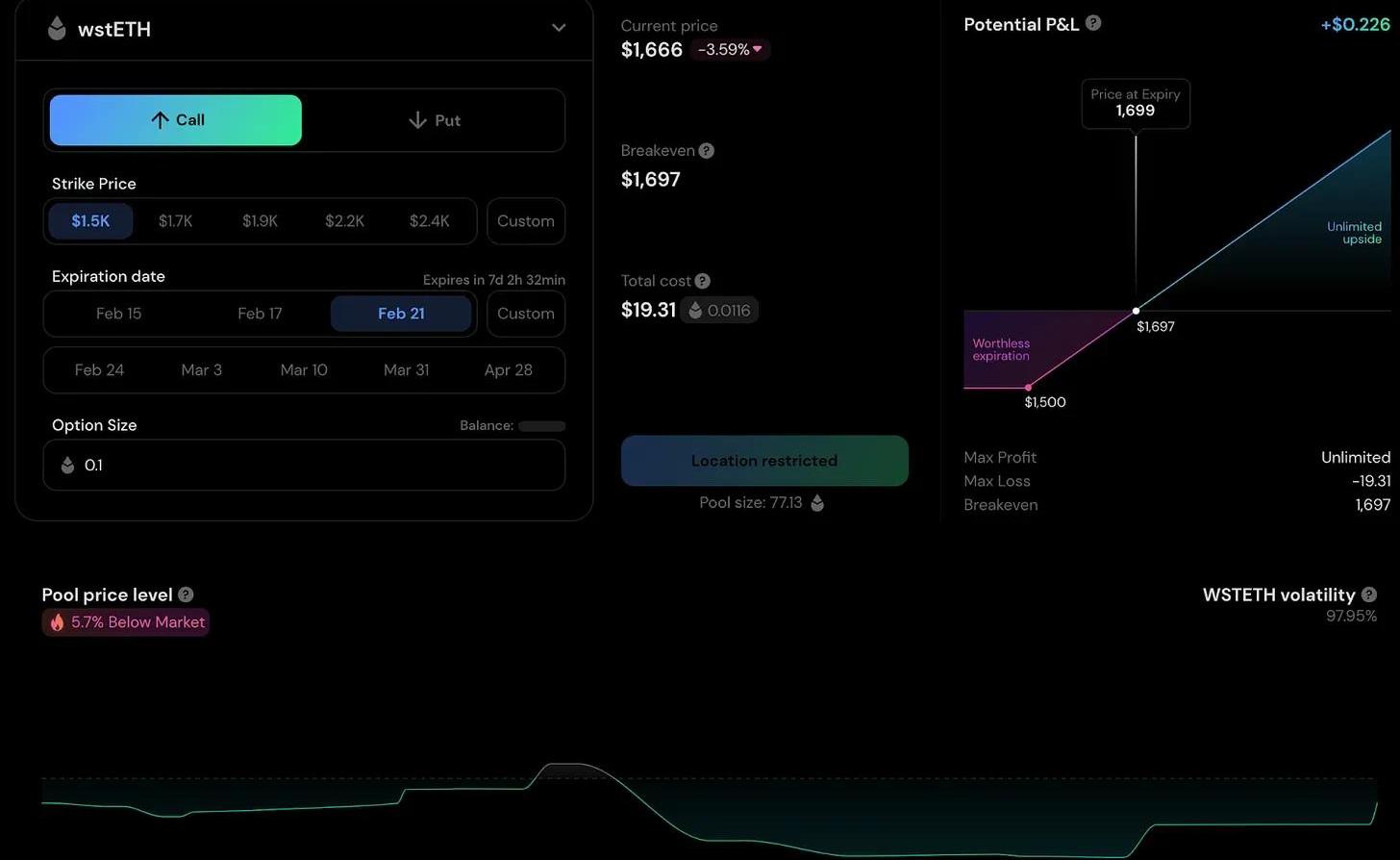Screen dimensions: 1400x860
Task: Switch to the Put option type
Action: (x=434, y=120)
